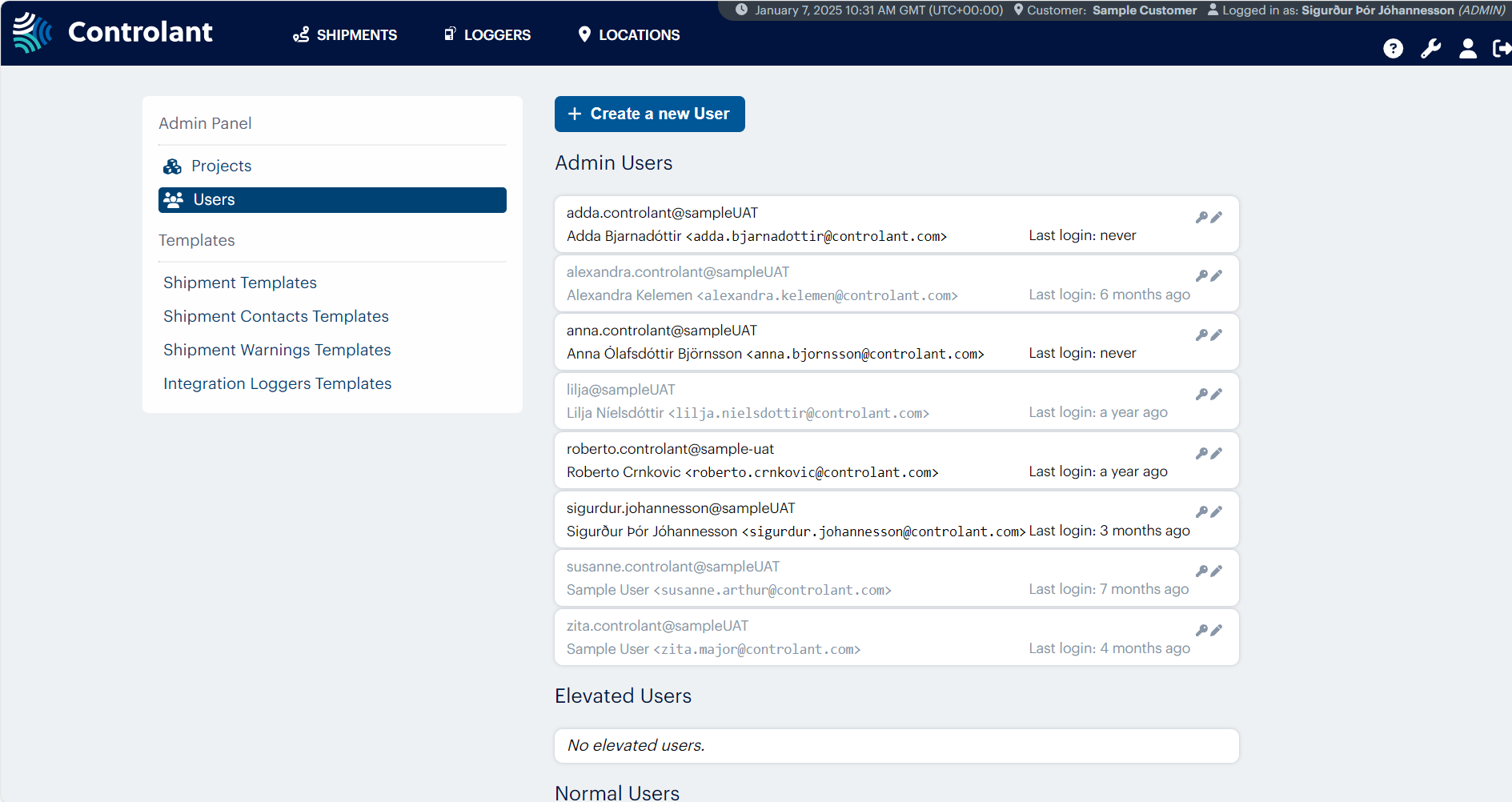The image size is (1512, 802).
Task: Edit user lilja@sampleUAT with the pencil icon
Action: point(1217,395)
